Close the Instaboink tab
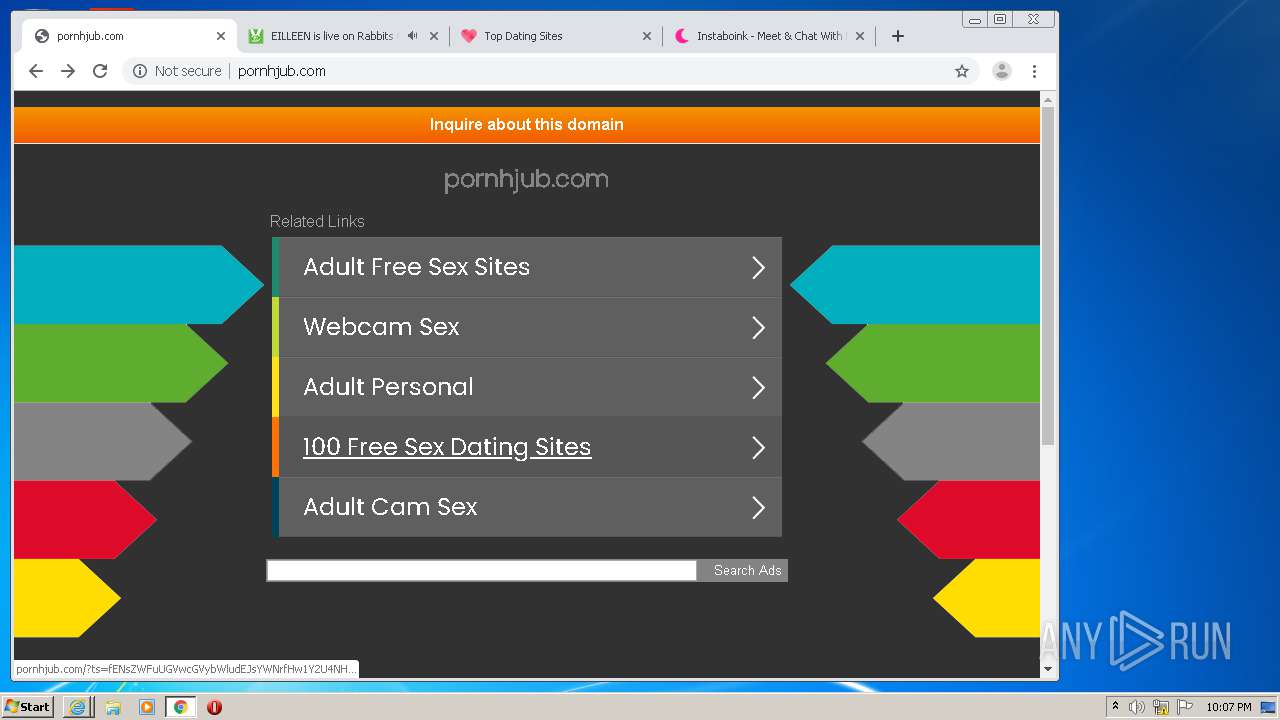 (860, 36)
